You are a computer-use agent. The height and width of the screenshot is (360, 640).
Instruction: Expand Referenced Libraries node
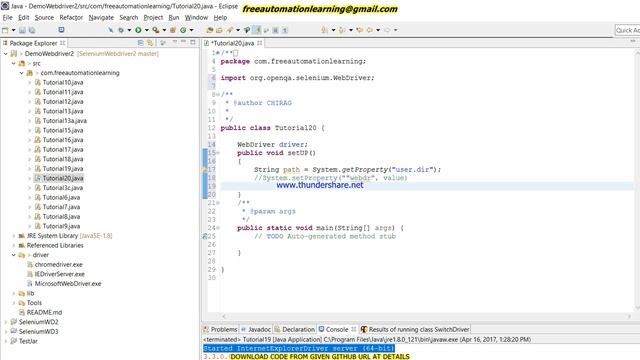click(13, 245)
